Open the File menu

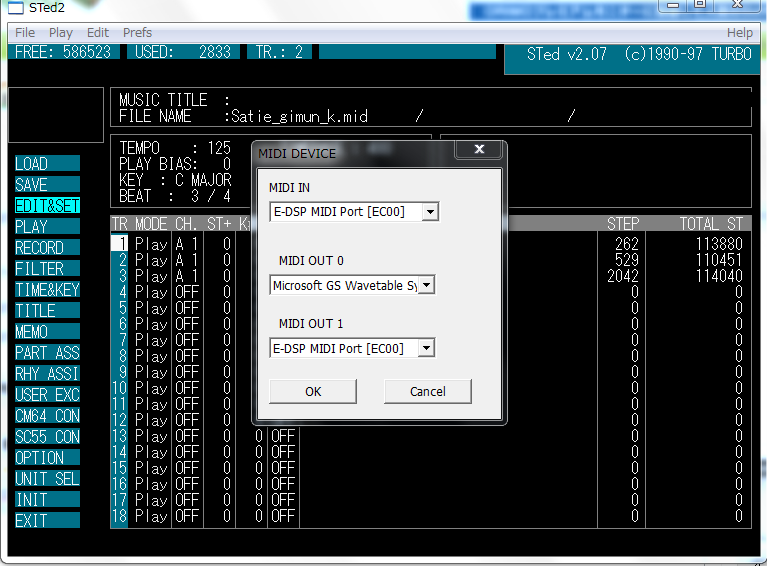[x=25, y=33]
